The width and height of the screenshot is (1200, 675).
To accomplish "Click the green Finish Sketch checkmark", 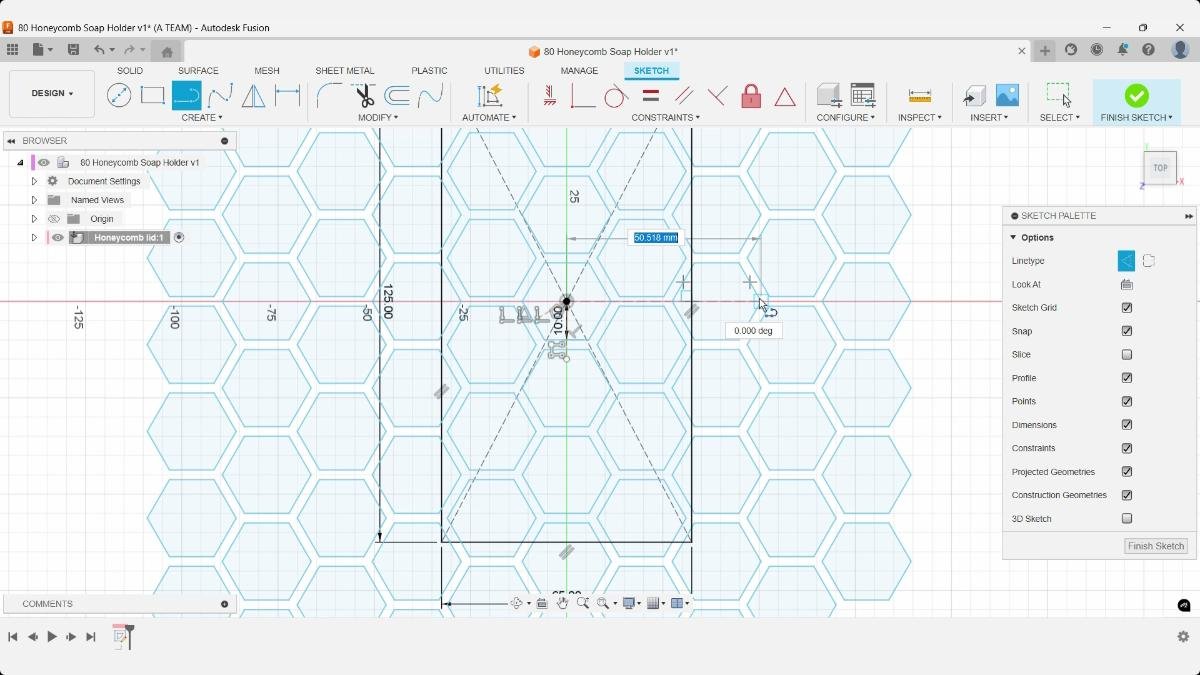I will point(1136,96).
